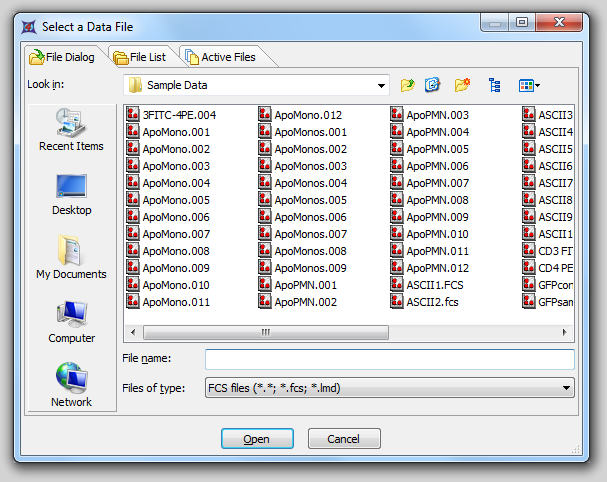607x482 pixels.
Task: Click the Cancel button
Action: (344, 439)
